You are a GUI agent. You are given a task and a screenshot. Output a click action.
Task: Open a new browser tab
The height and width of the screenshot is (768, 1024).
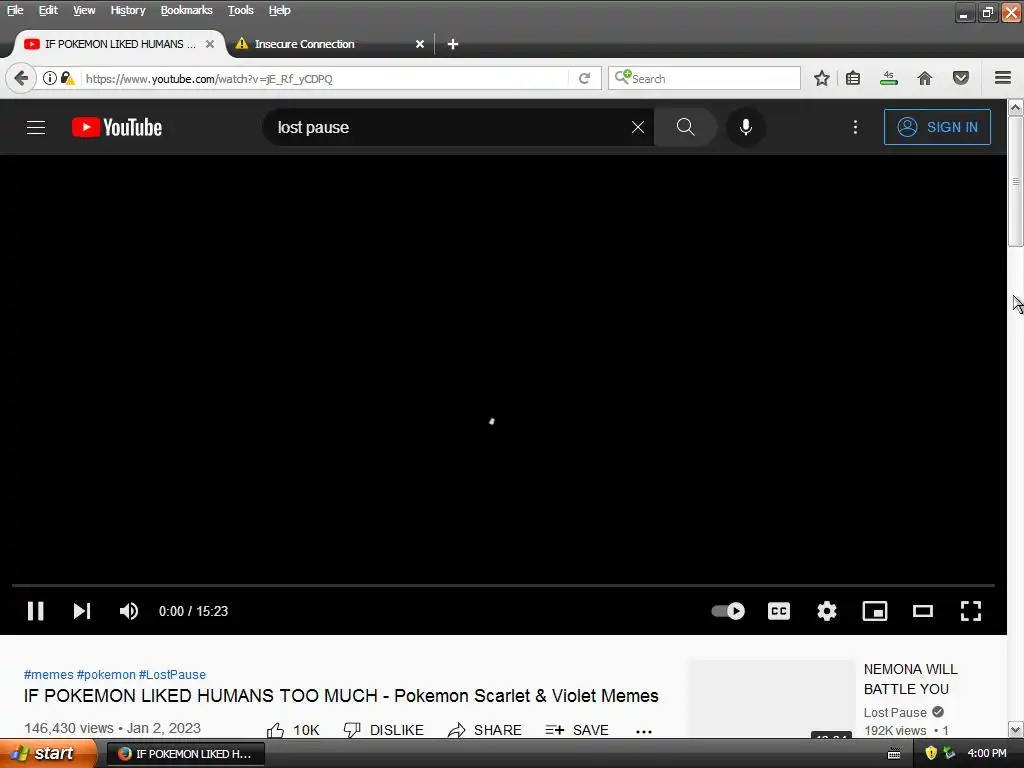tap(453, 44)
